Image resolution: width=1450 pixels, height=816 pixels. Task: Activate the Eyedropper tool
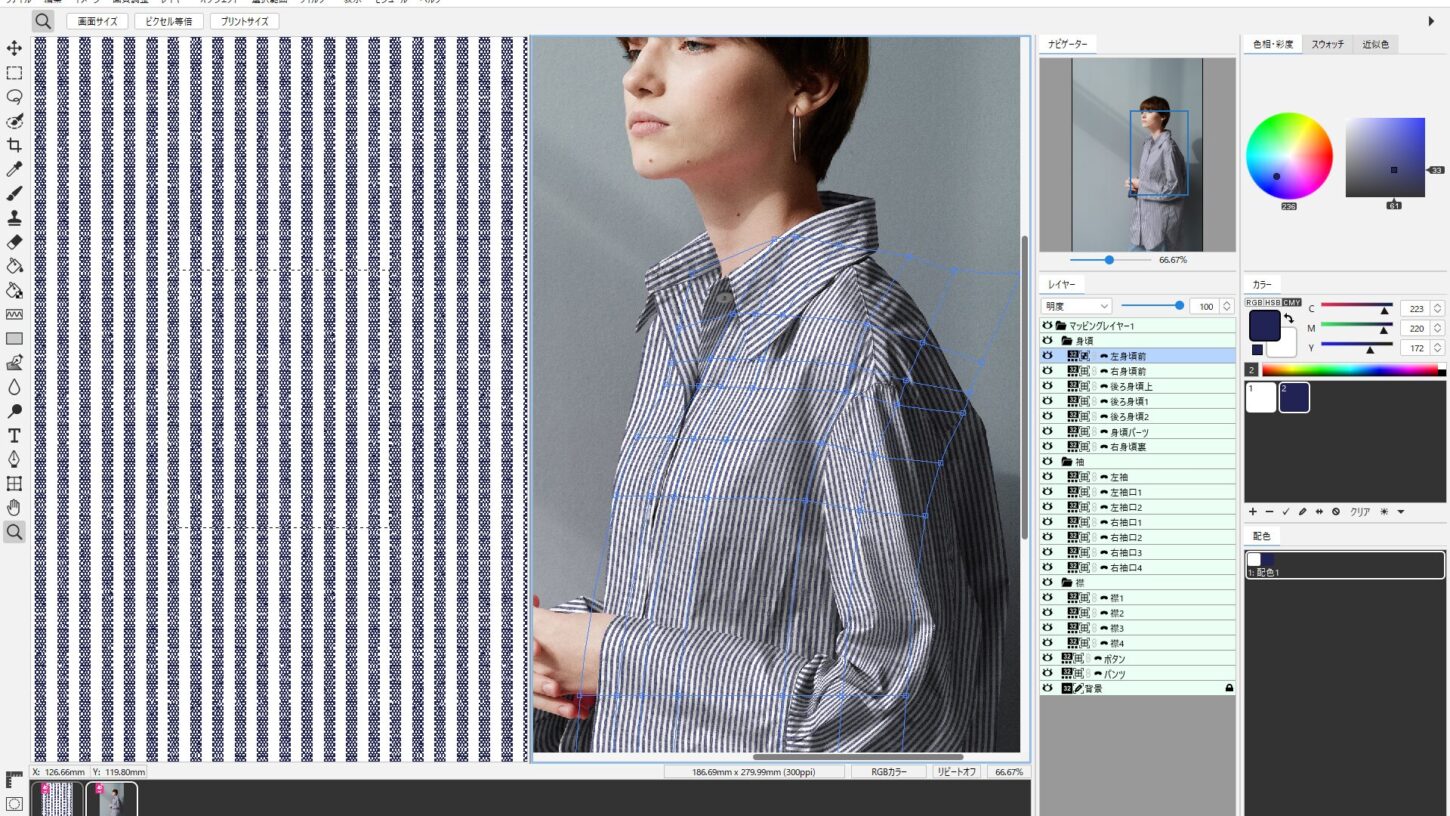point(14,170)
